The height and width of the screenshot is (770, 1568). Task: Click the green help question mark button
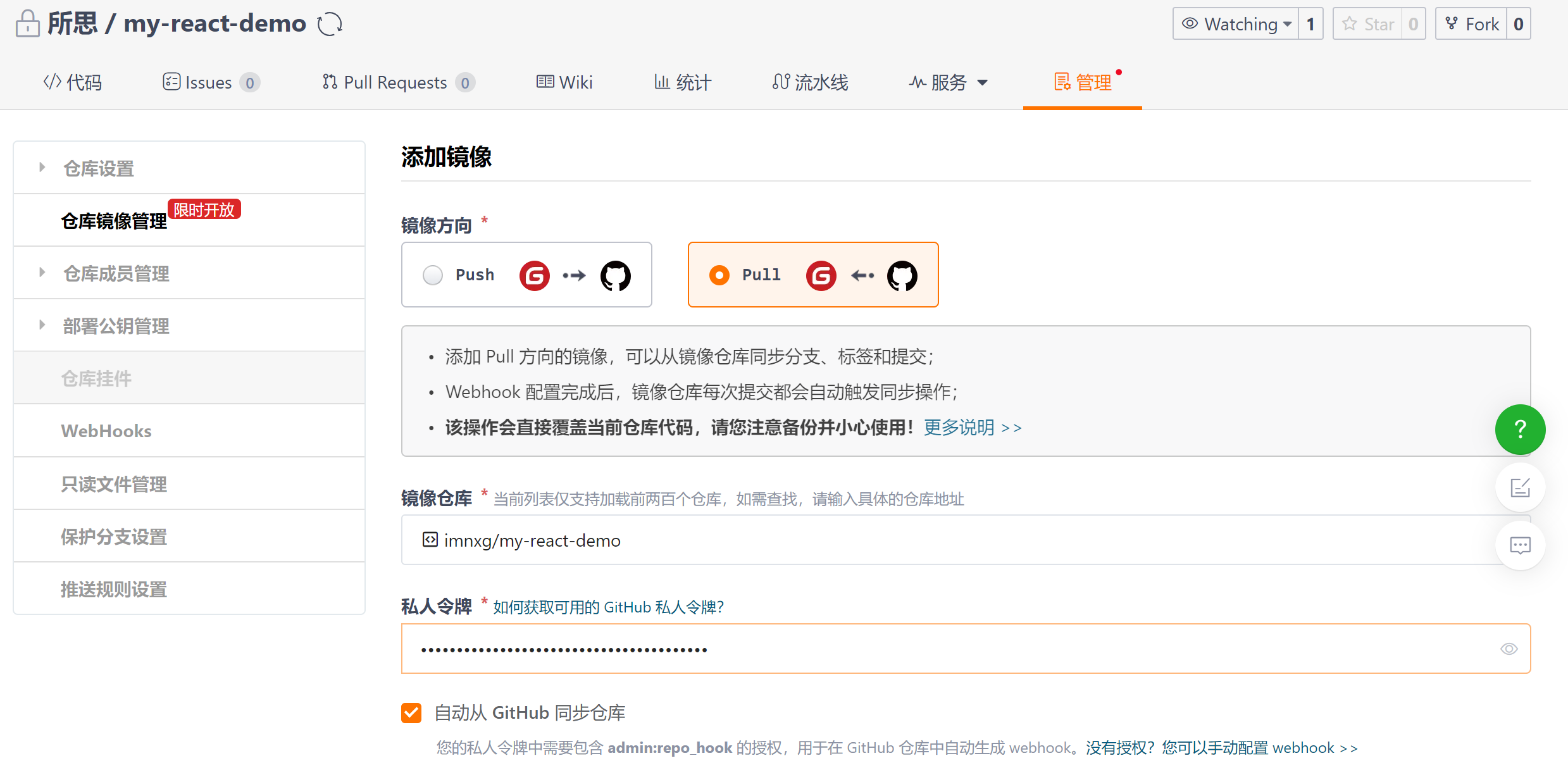click(1520, 430)
